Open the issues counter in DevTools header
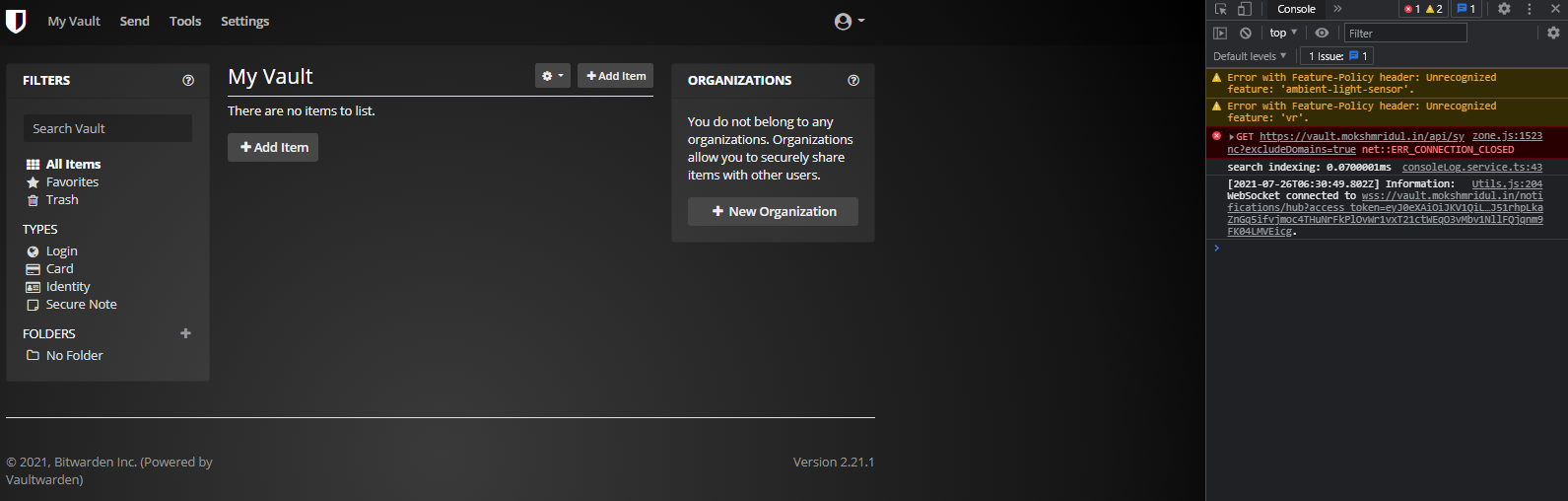The height and width of the screenshot is (501, 1568). tap(1466, 9)
